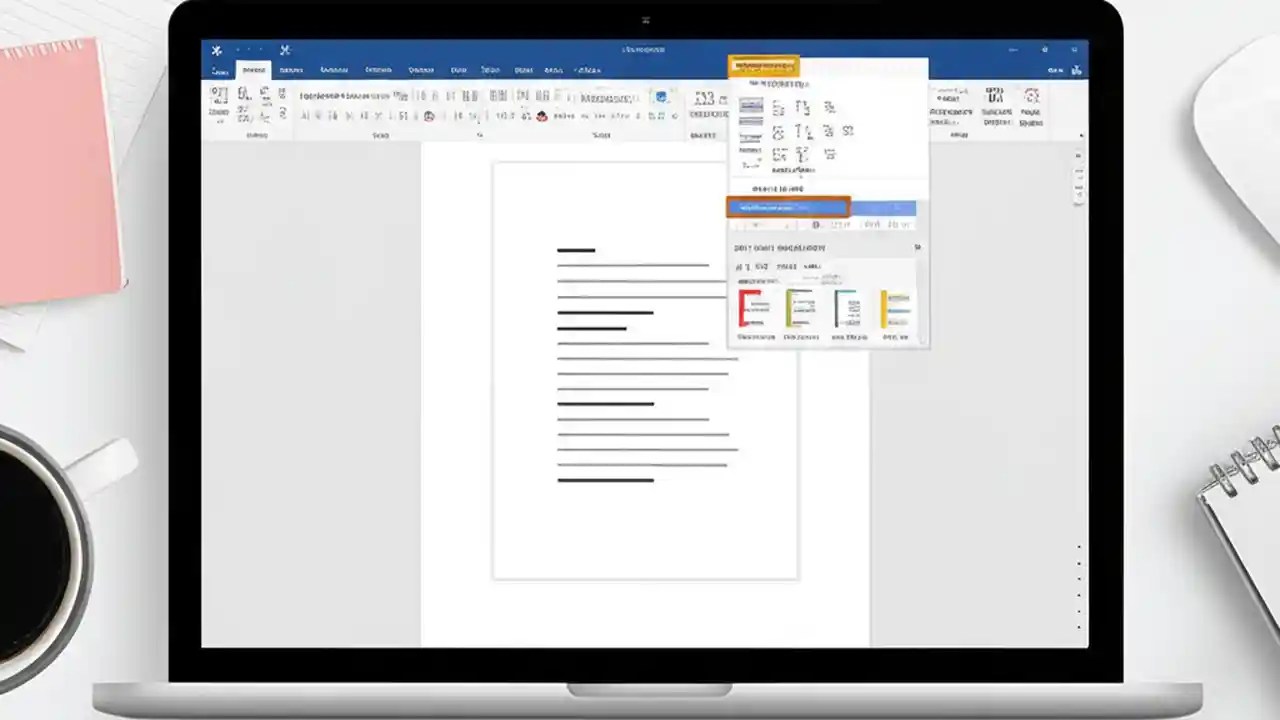1280x720 pixels.
Task: Open the Paste icon in the clipboard group
Action: point(219,100)
